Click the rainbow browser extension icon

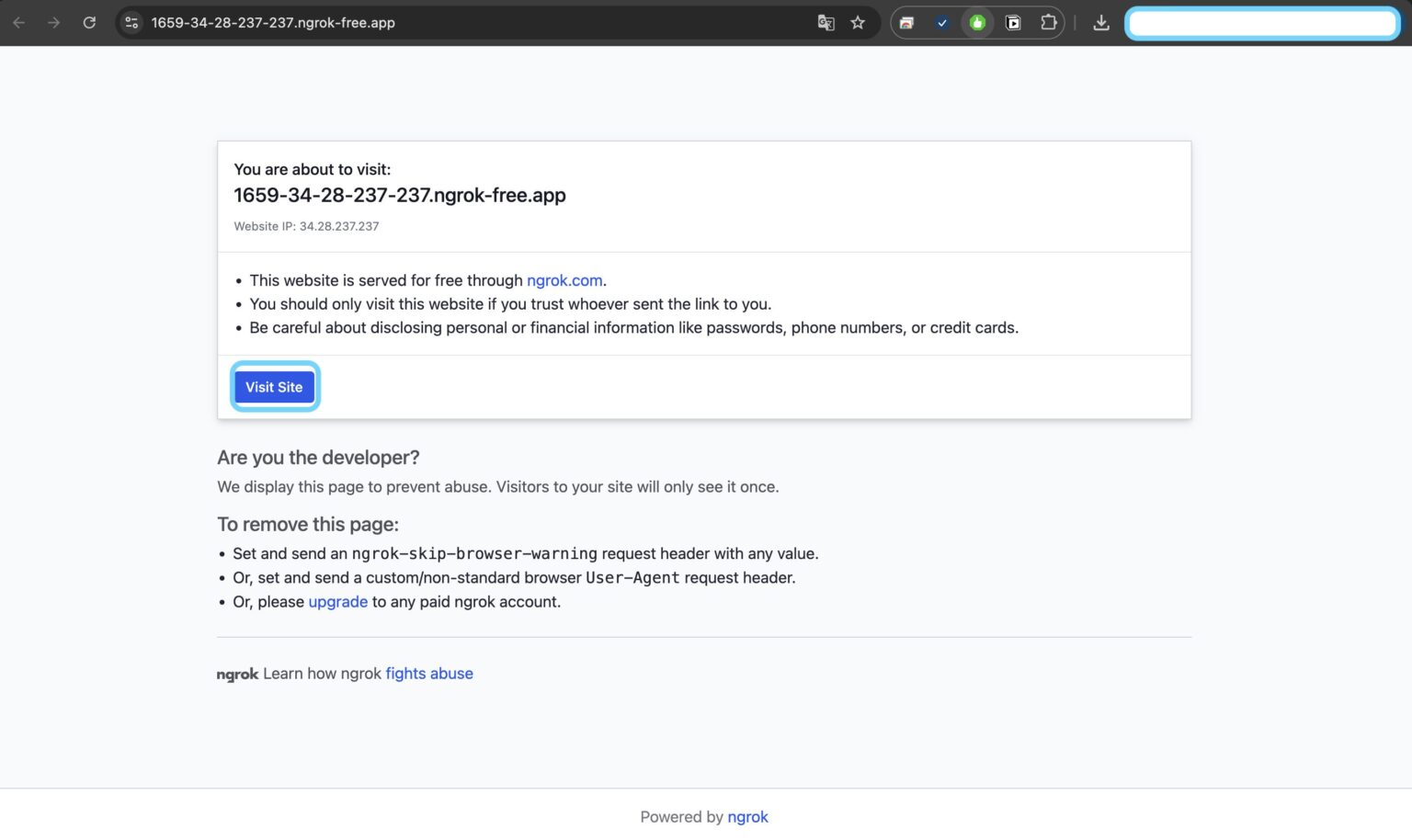(x=907, y=22)
